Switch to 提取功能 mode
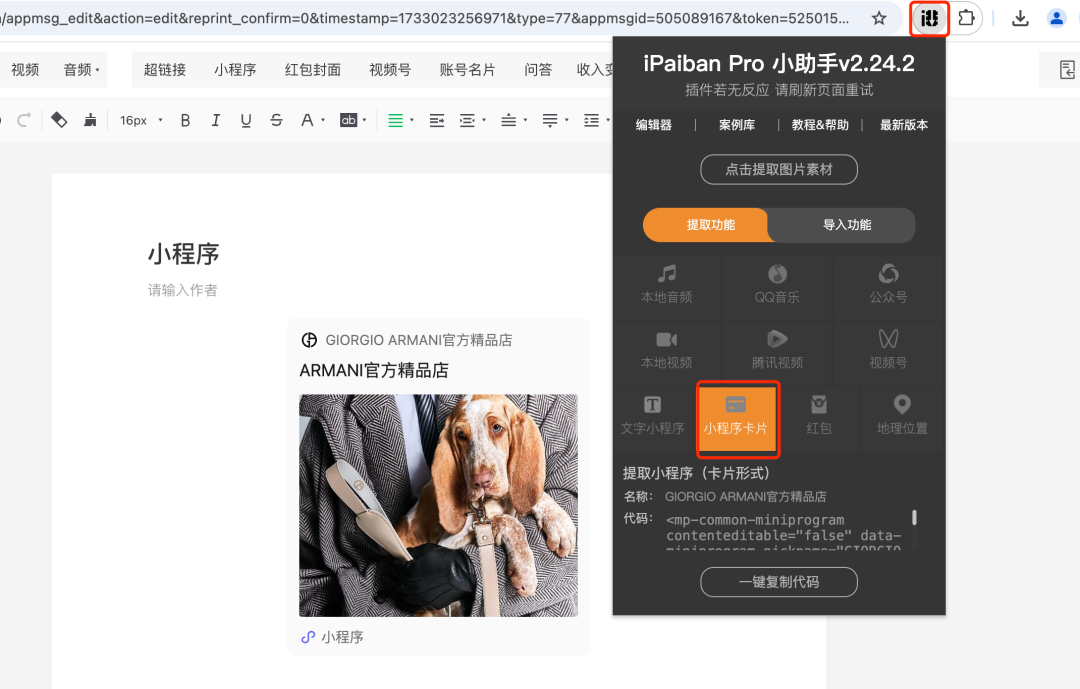Screen dimensions: 1080x689 pyautogui.click(x=709, y=225)
